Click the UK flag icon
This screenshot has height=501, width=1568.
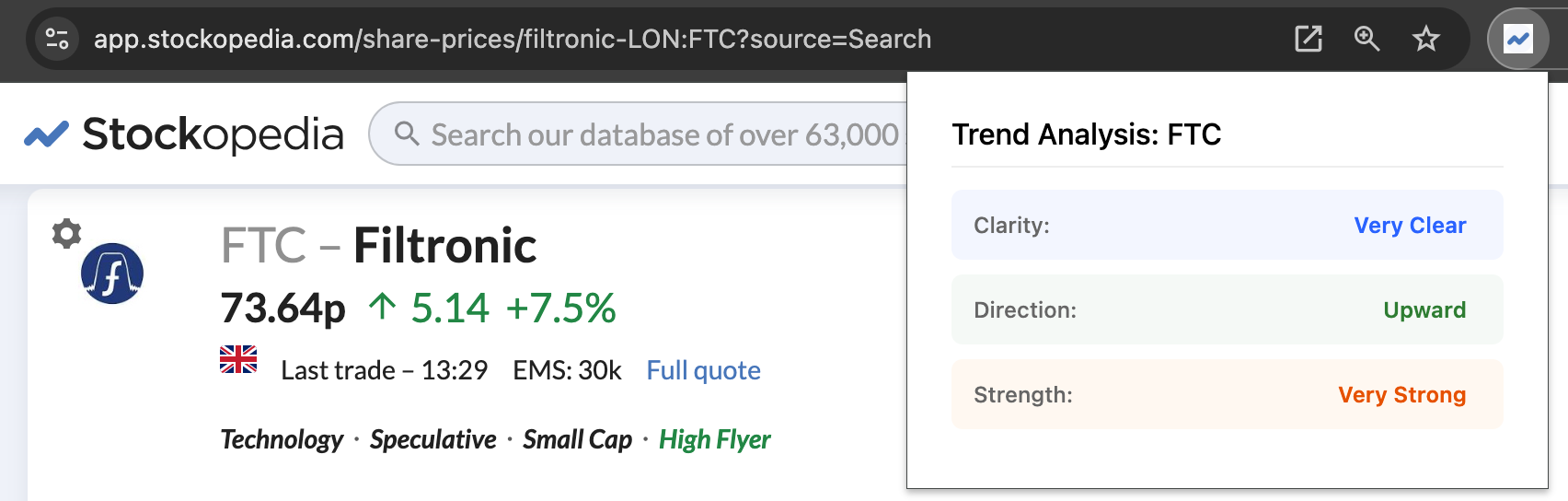(238, 359)
